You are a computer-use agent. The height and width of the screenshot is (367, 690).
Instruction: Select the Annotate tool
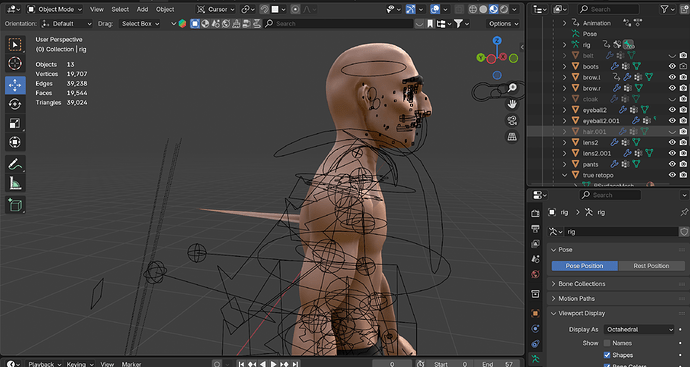pyautogui.click(x=15, y=164)
